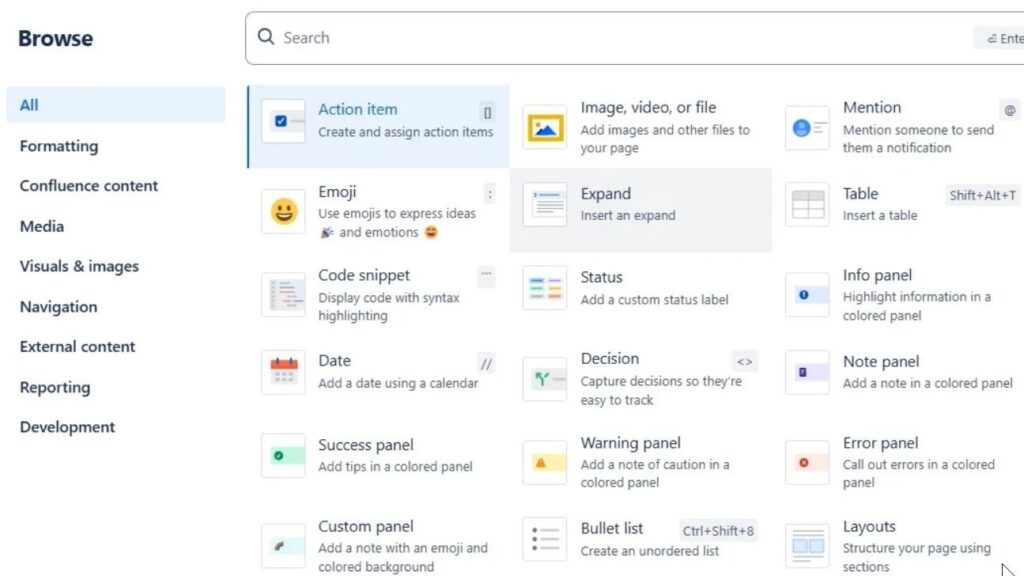Open the Formatting category

[59, 145]
